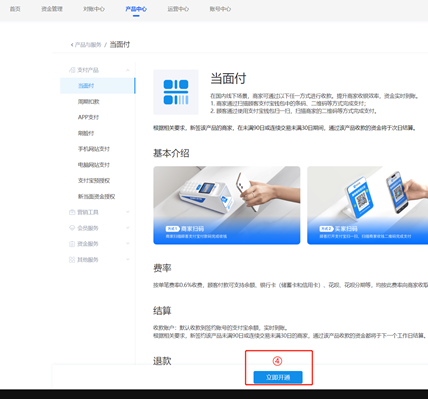This screenshot has width=428, height=399.
Task: Select 当面付 in the sidebar
Action: [x=97, y=86]
